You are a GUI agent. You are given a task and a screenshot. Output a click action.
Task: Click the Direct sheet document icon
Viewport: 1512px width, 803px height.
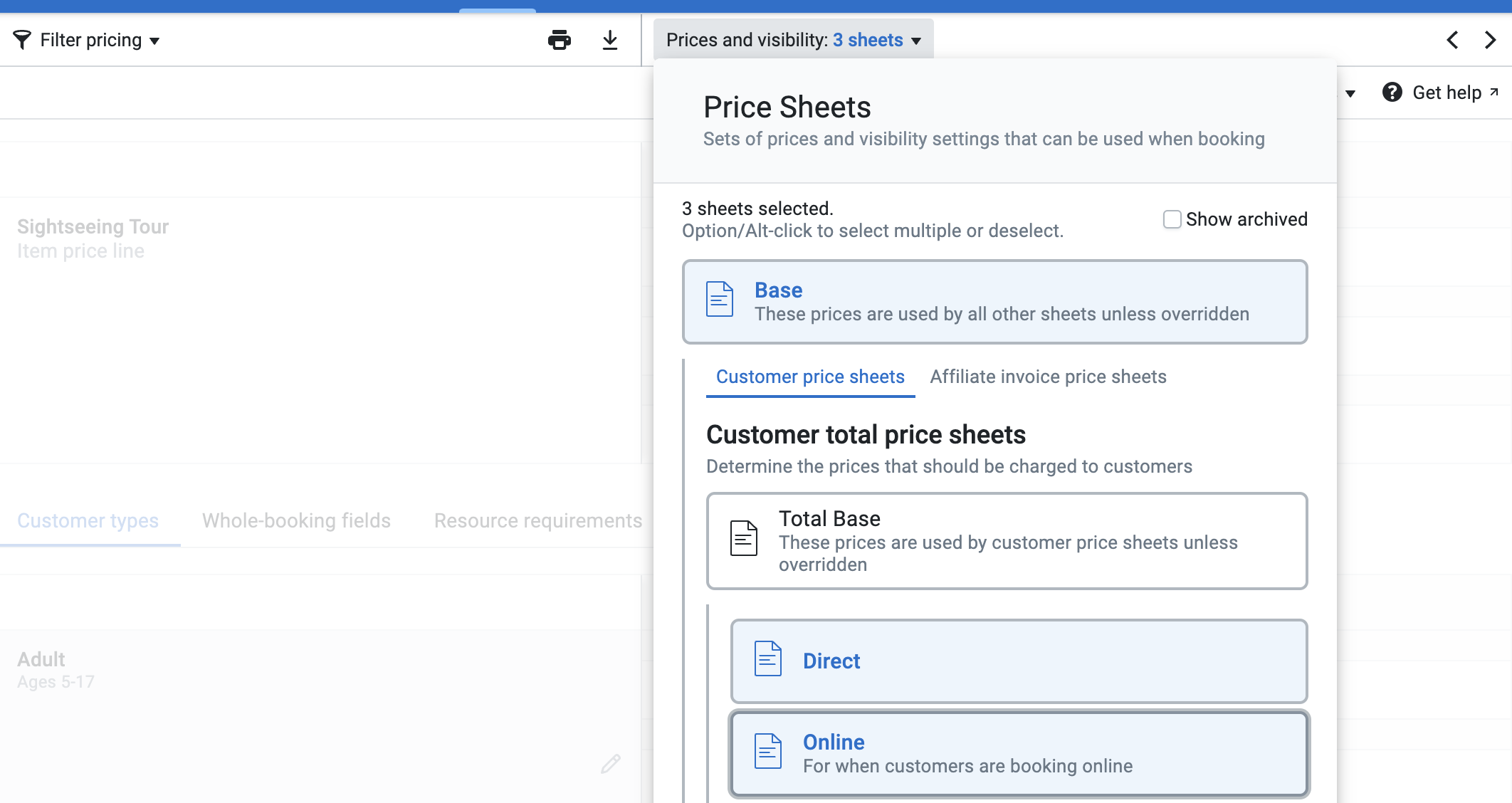[x=768, y=658]
